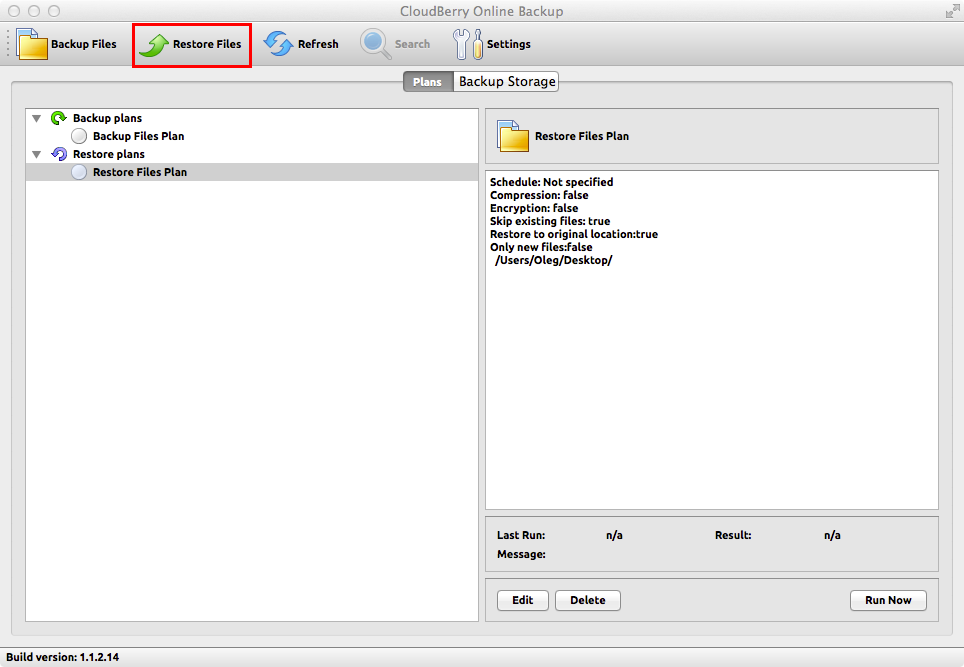The height and width of the screenshot is (667, 964).
Task: Click the CloudBerry Online Backup window title
Action: pos(481,11)
